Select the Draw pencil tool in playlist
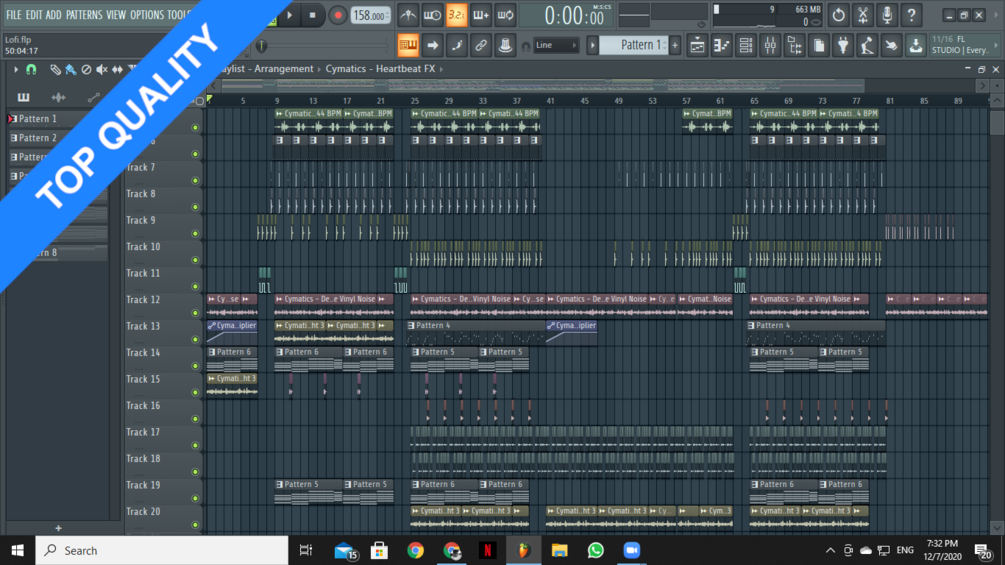 (56, 69)
